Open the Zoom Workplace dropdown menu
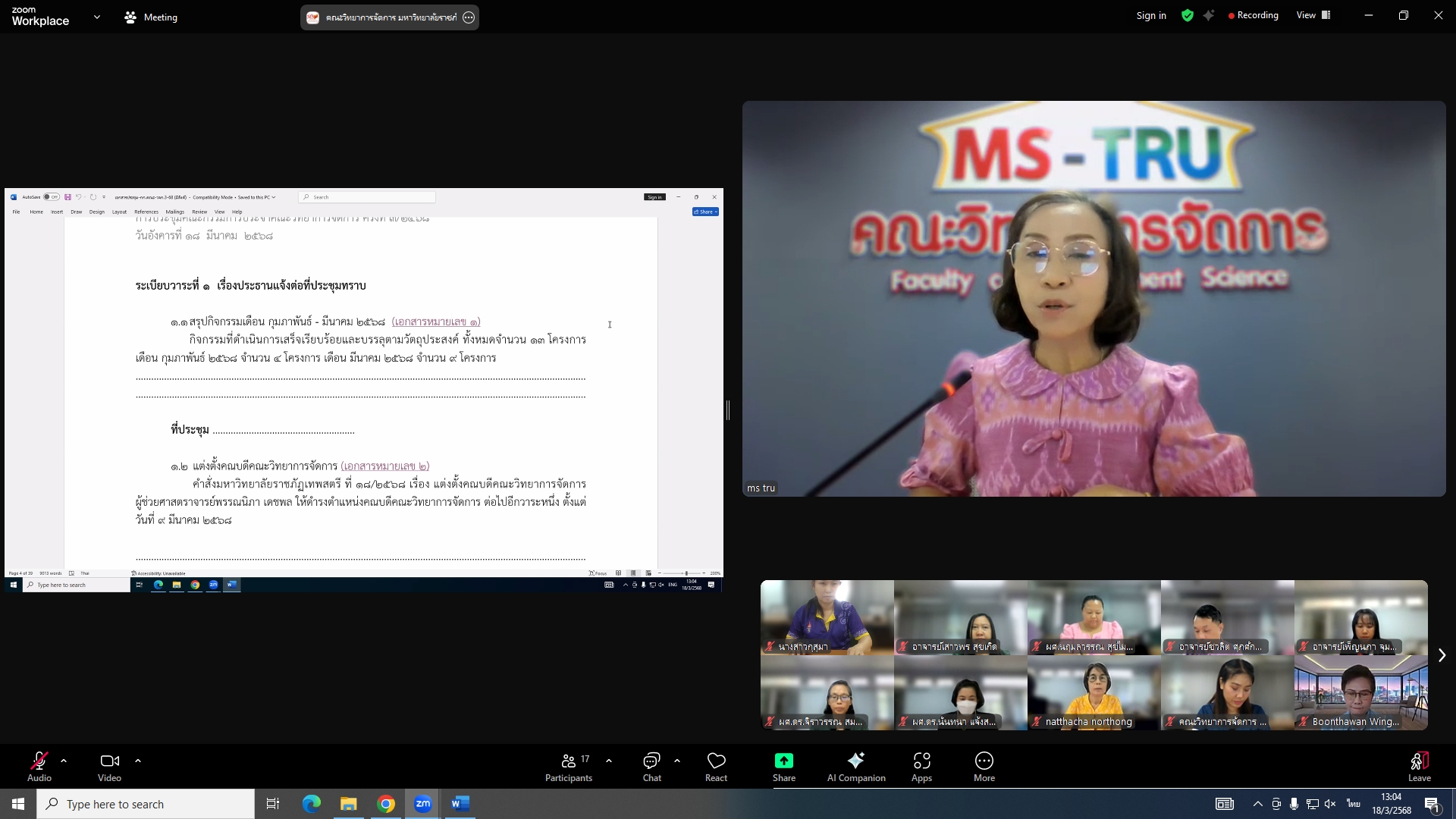Screen dimensions: 1456x819 point(97,17)
